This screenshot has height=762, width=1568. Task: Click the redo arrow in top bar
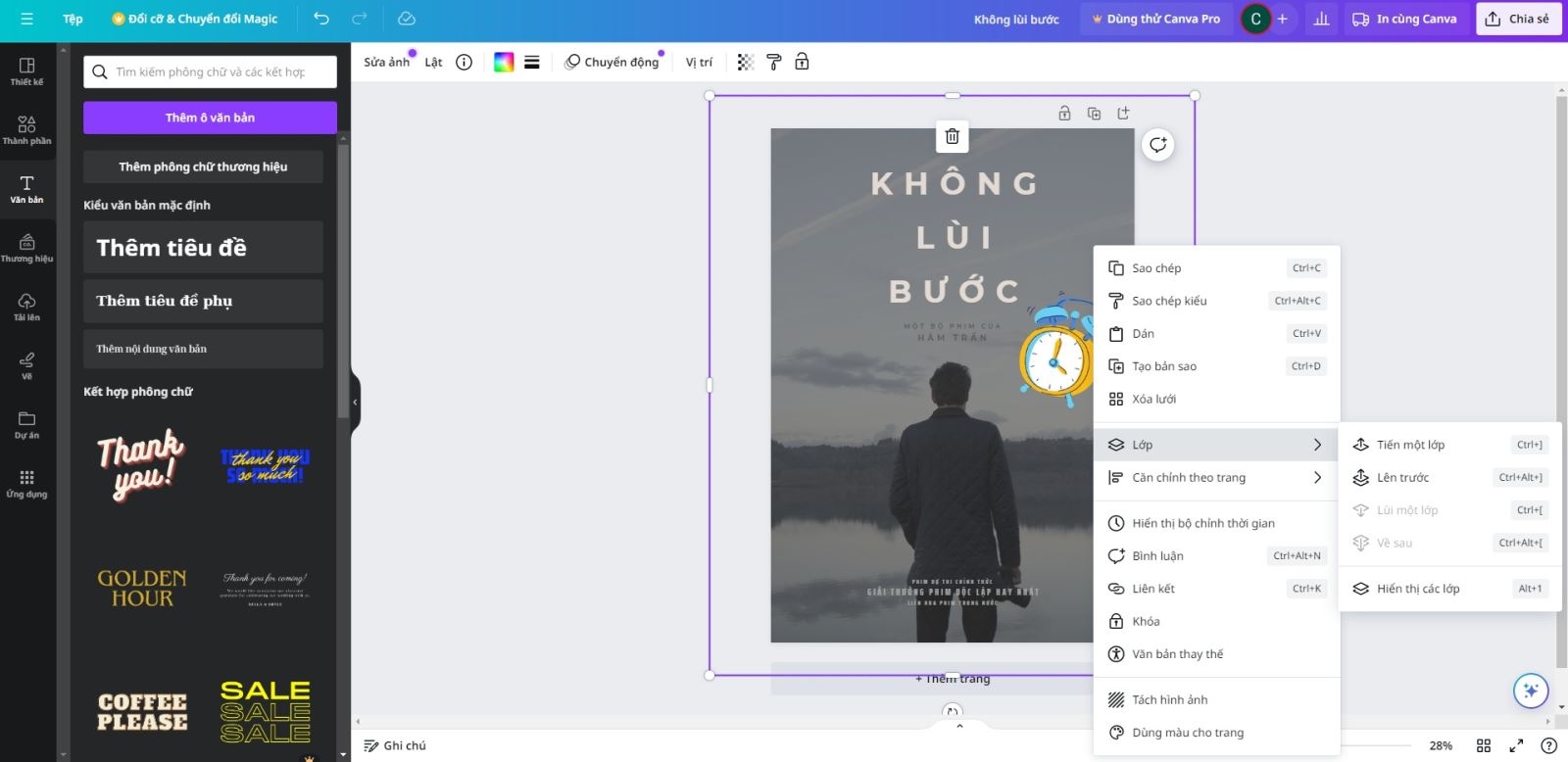(360, 19)
